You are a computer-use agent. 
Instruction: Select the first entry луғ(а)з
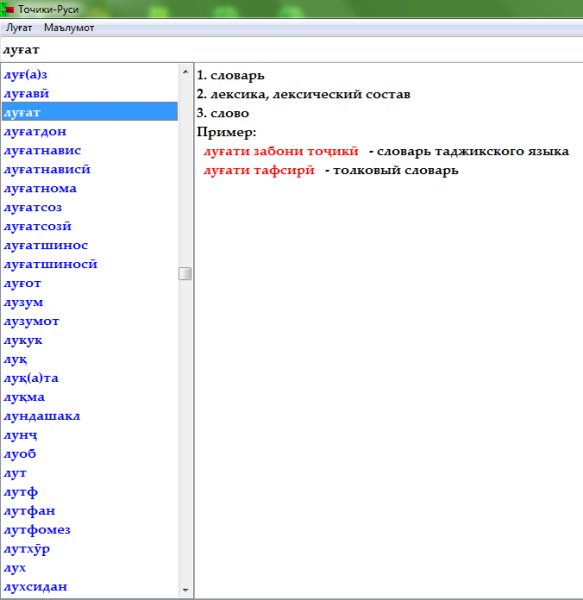25,75
